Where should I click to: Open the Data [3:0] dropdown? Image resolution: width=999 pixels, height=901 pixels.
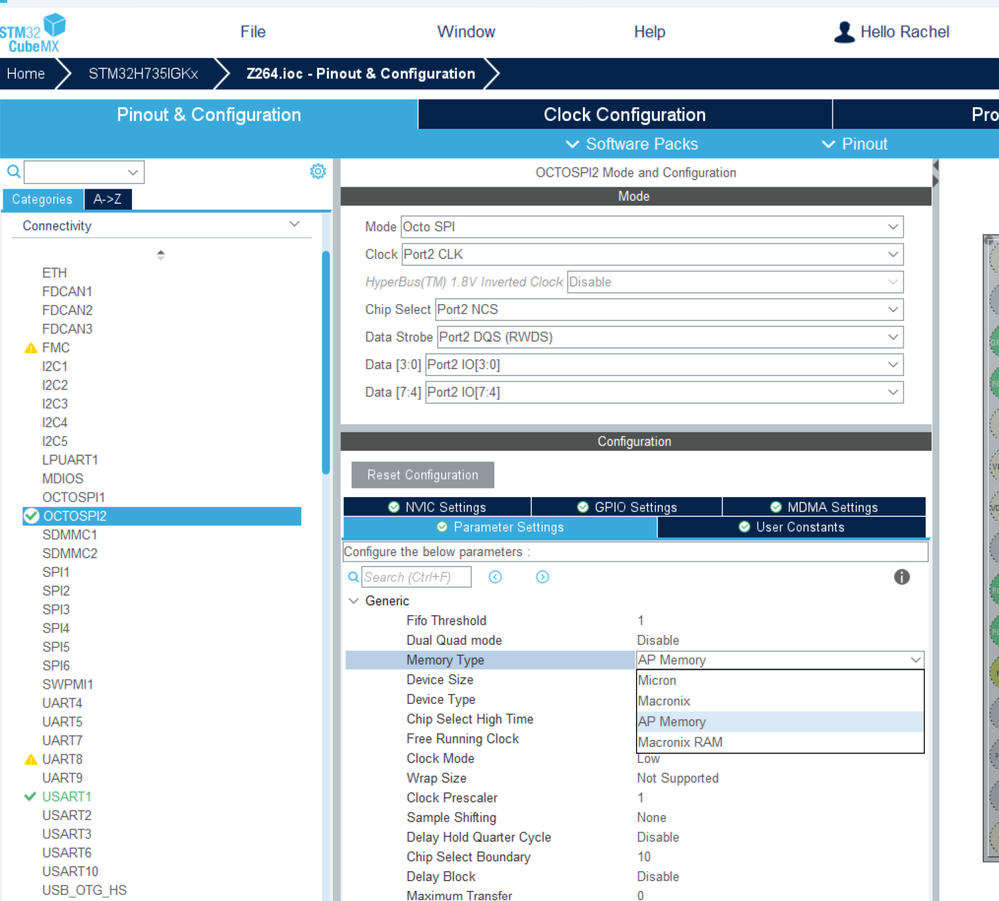tap(664, 364)
